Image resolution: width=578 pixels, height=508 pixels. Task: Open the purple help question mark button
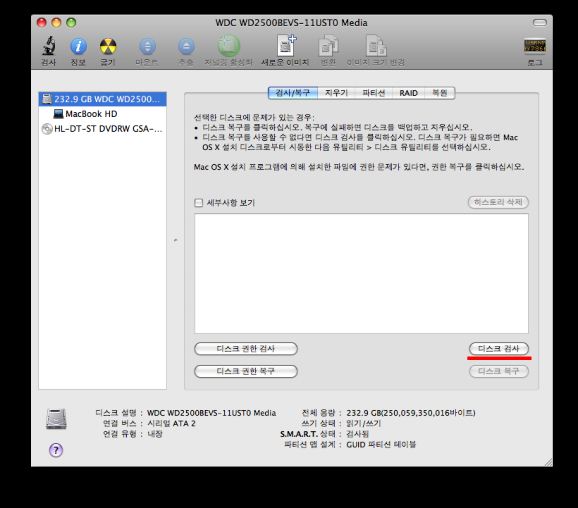point(56,450)
